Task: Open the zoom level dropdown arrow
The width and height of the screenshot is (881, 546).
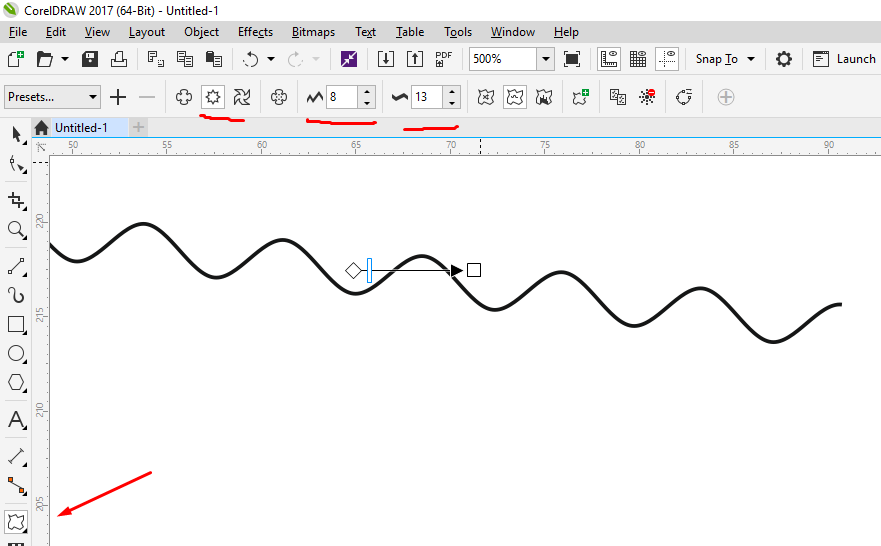Action: click(x=546, y=59)
